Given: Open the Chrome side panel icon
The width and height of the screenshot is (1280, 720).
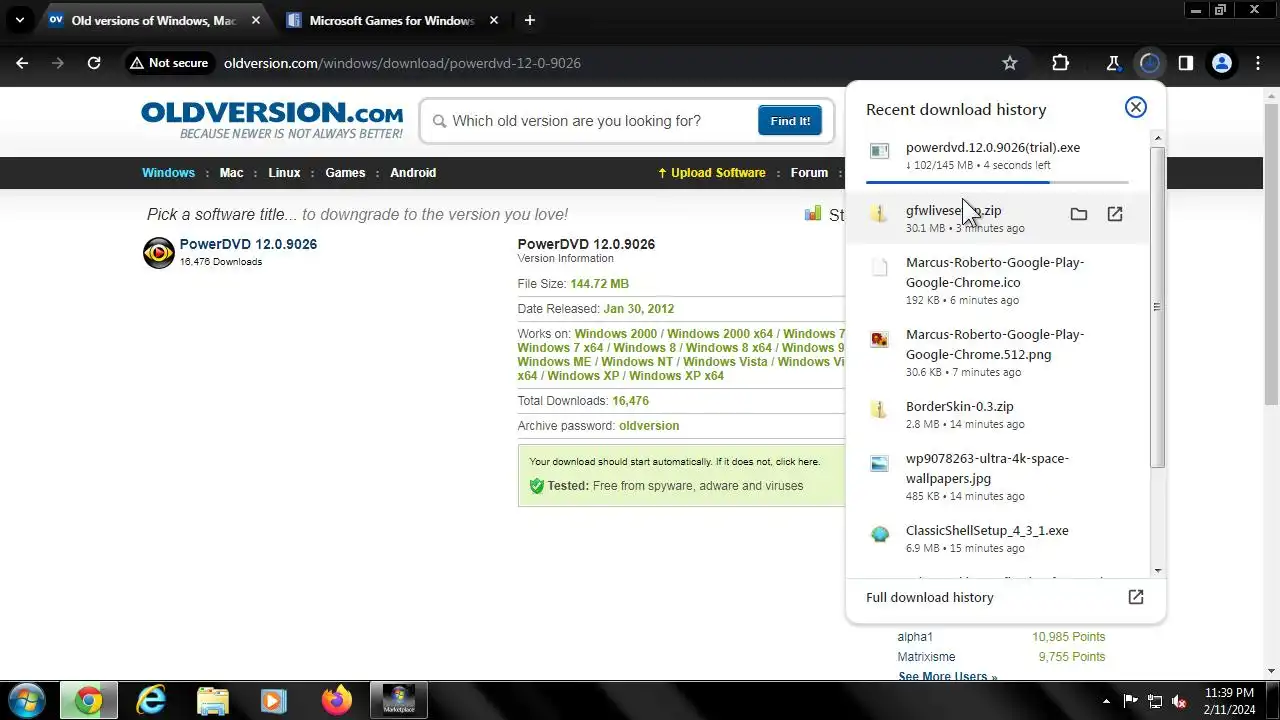Looking at the screenshot, I should pos(1185,63).
